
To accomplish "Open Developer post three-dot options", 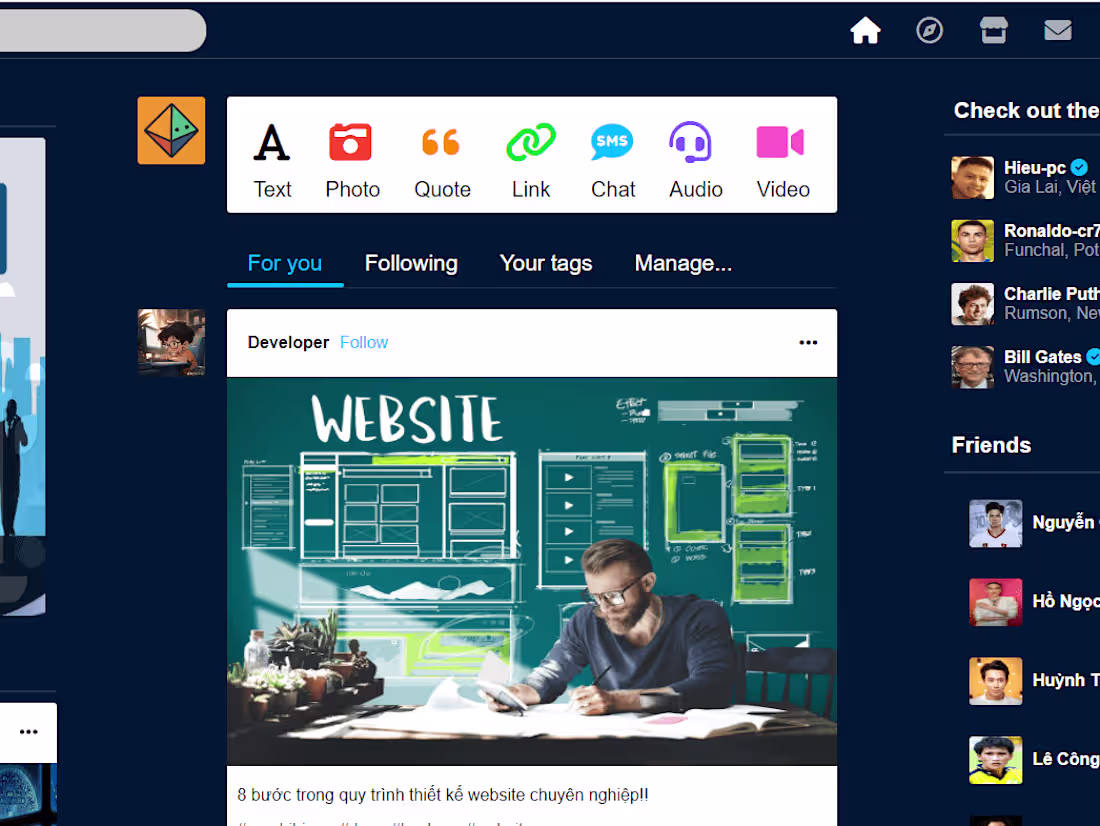I will [x=808, y=342].
